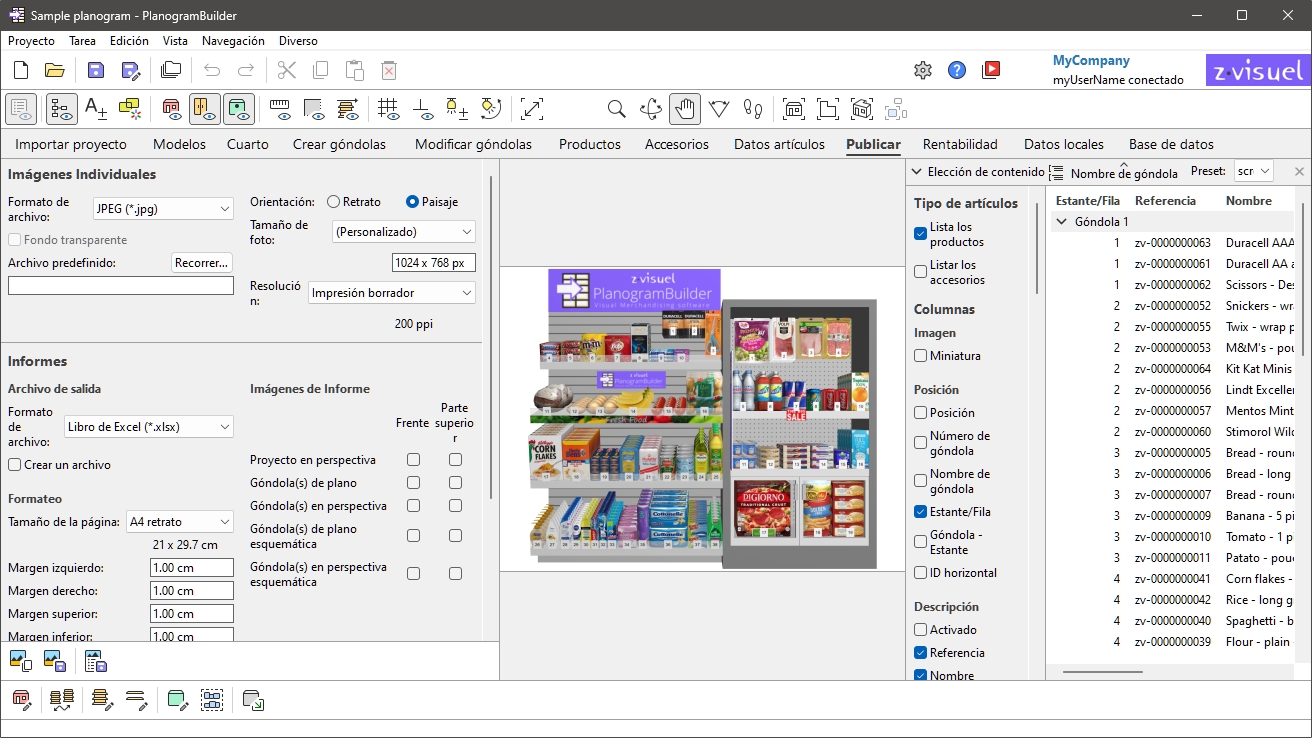Click the Save As floppy-with-pencil icon
This screenshot has width=1312, height=738.
tap(130, 70)
